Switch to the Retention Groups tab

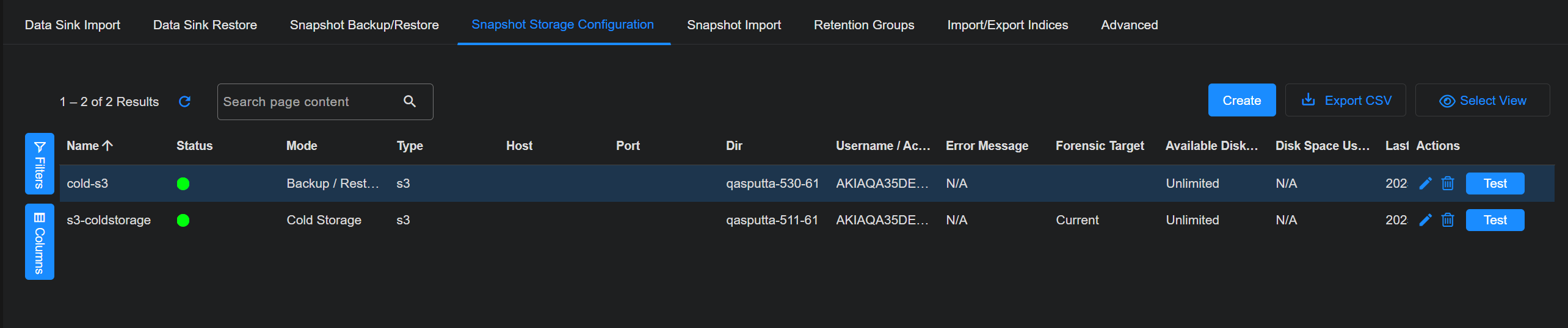(863, 25)
